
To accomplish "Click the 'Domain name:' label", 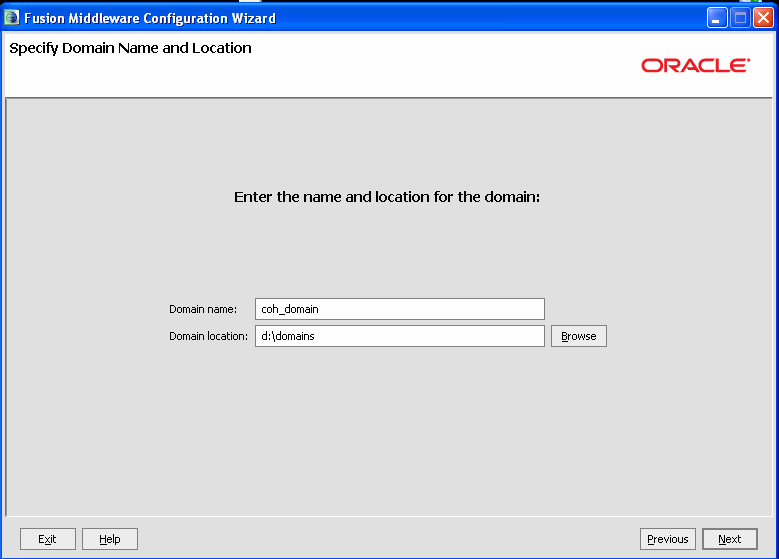I will pos(203,309).
